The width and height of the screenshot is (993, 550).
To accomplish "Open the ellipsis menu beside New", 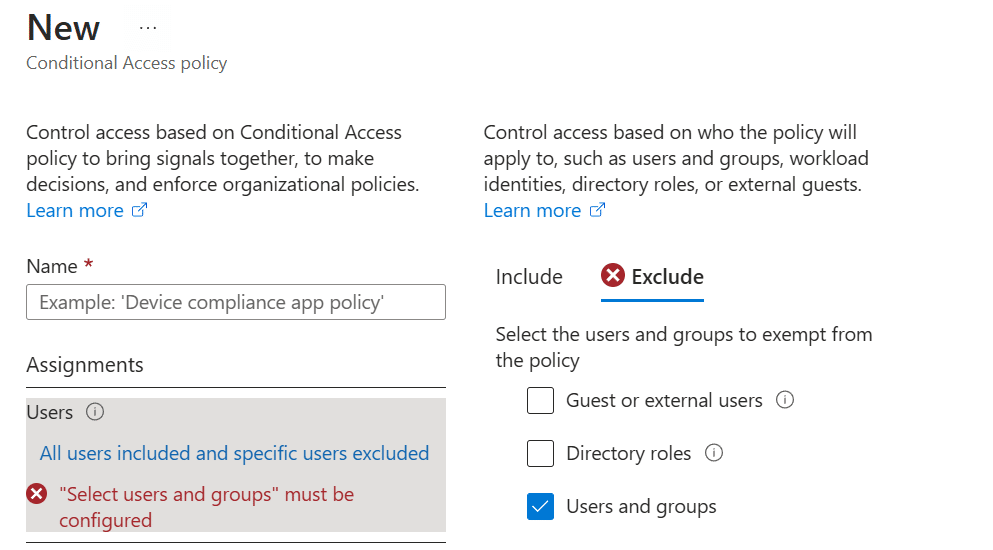I will point(148,29).
